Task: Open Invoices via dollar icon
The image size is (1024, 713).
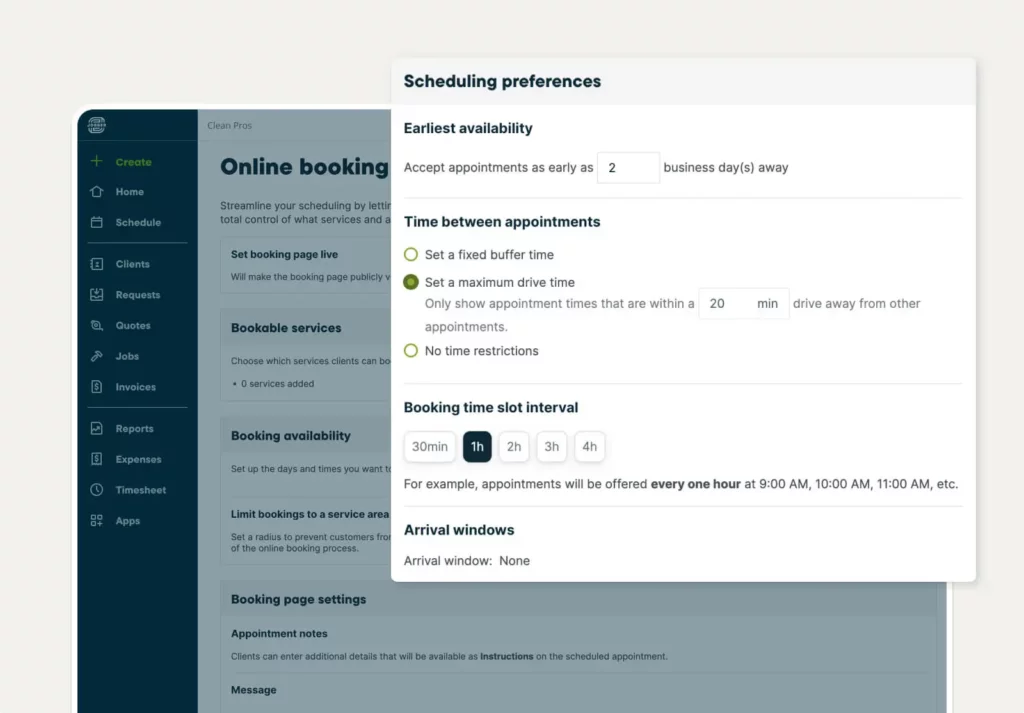Action: (97, 387)
